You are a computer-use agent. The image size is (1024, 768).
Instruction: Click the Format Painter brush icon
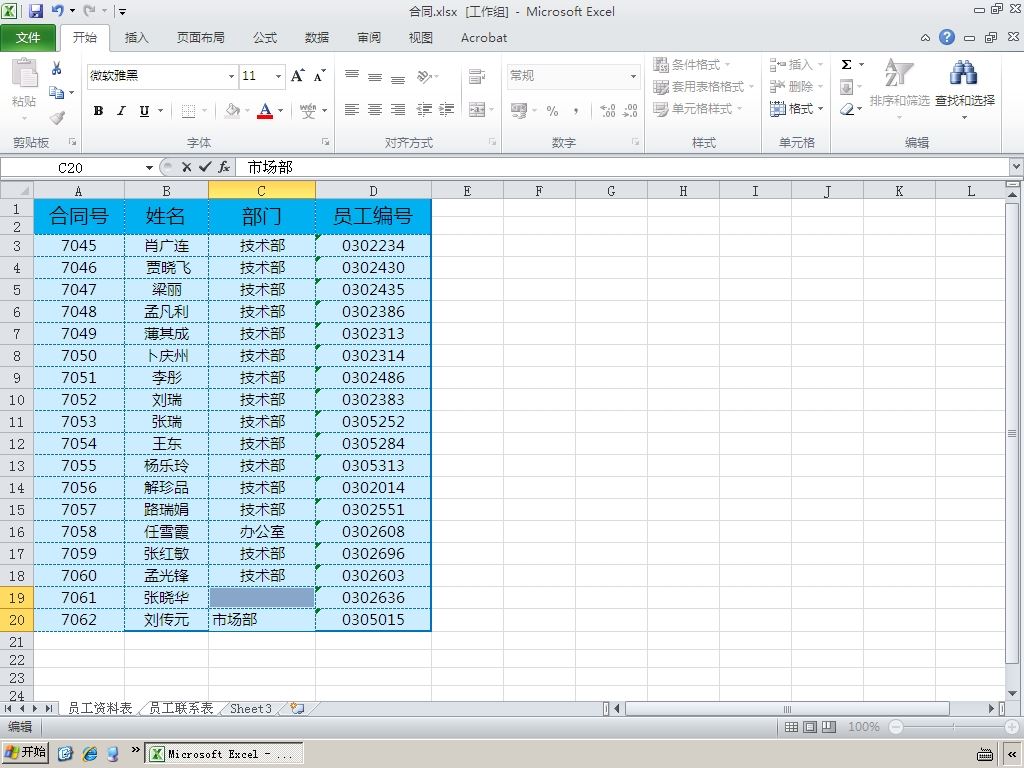[57, 118]
